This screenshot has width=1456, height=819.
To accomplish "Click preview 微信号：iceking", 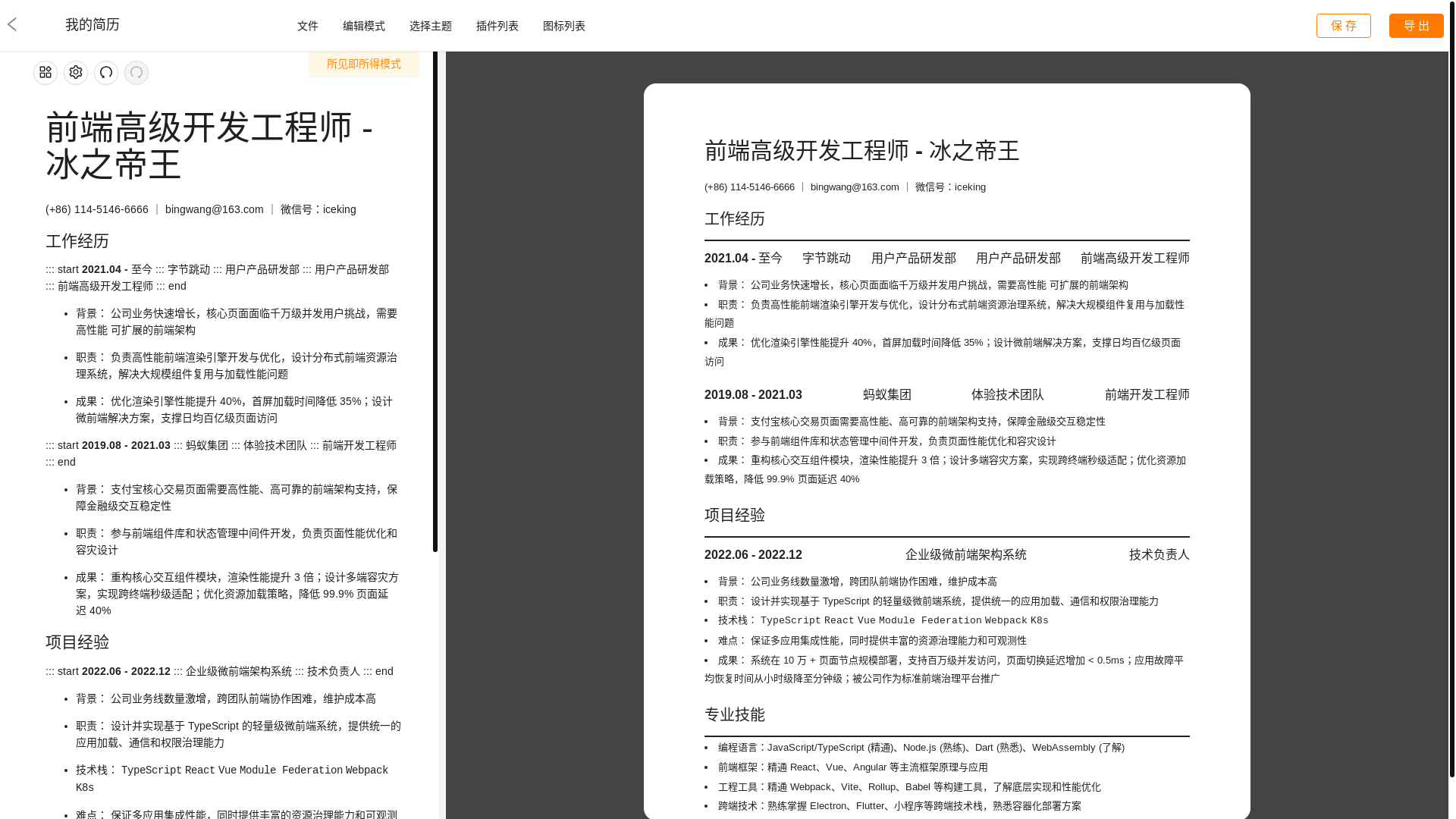I will (x=950, y=187).
